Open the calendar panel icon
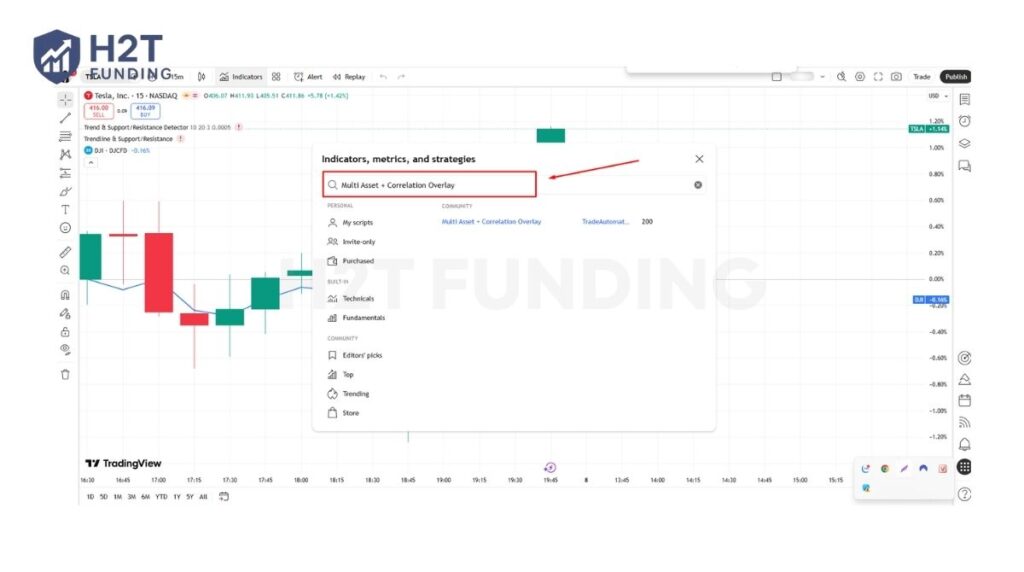1024x572 pixels. [965, 400]
